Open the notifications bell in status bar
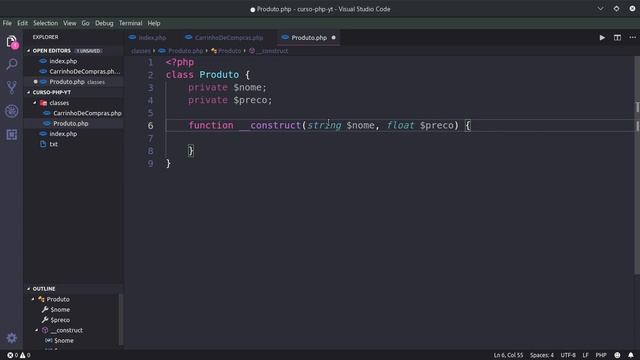Image resolution: width=640 pixels, height=360 pixels. coord(631,355)
